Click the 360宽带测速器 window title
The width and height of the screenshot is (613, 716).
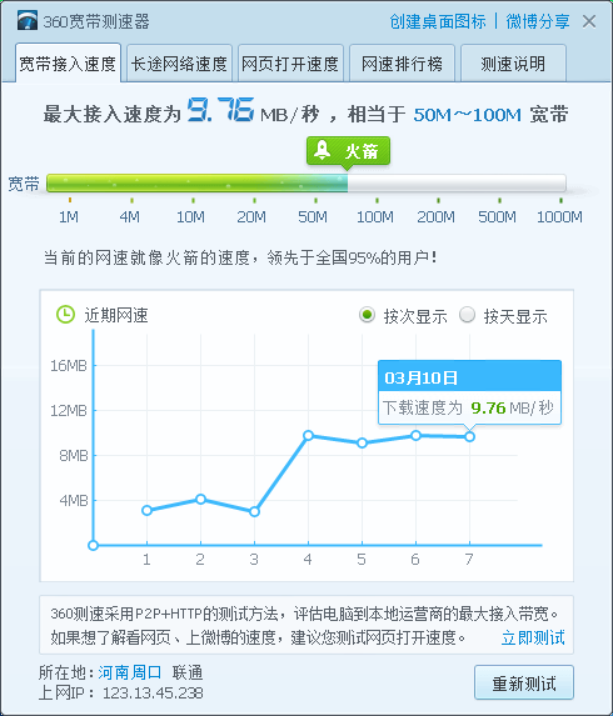point(96,21)
